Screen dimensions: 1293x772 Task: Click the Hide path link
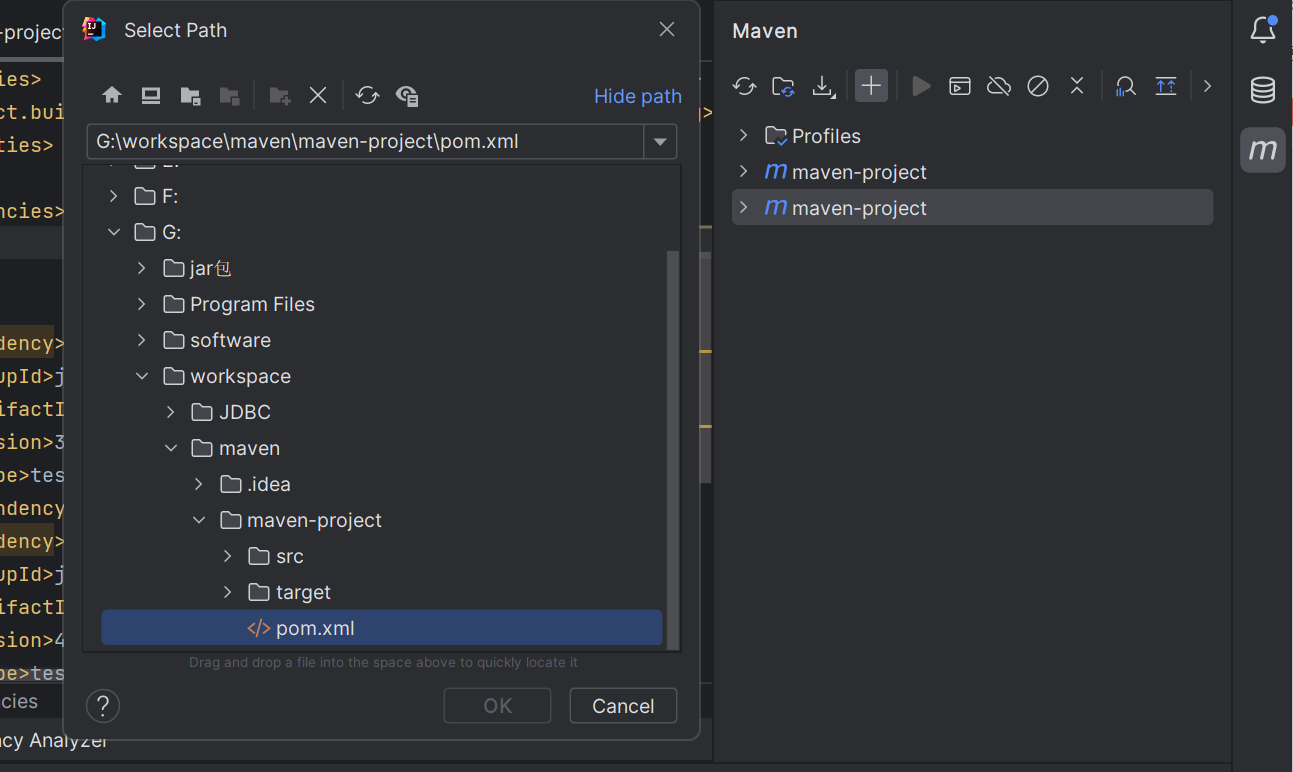click(x=637, y=96)
